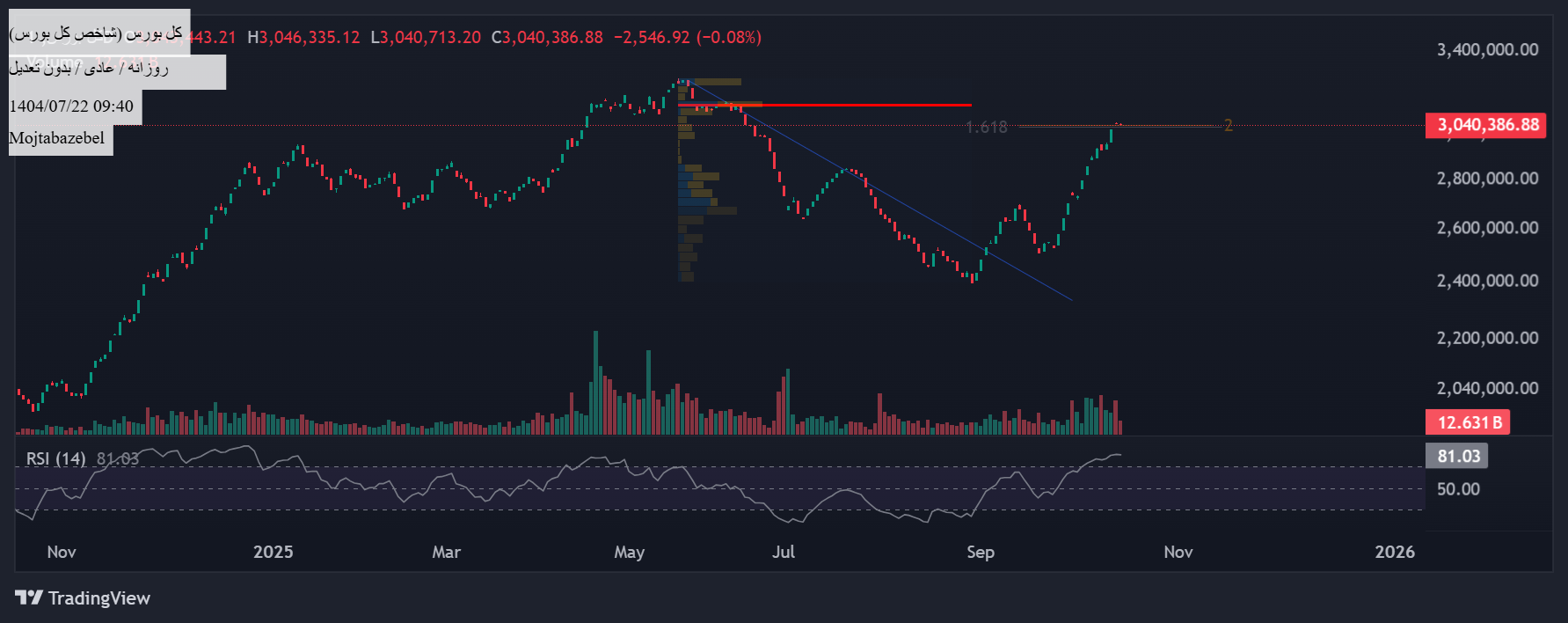This screenshot has height=623, width=1568.
Task: Click the 2025 label on time axis
Action: [x=273, y=552]
